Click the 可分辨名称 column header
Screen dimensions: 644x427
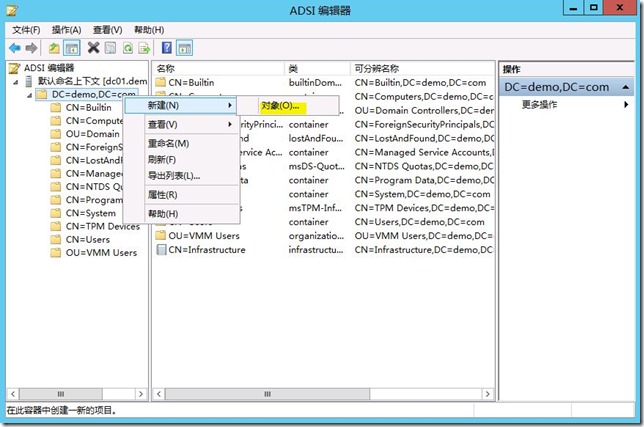[422, 68]
